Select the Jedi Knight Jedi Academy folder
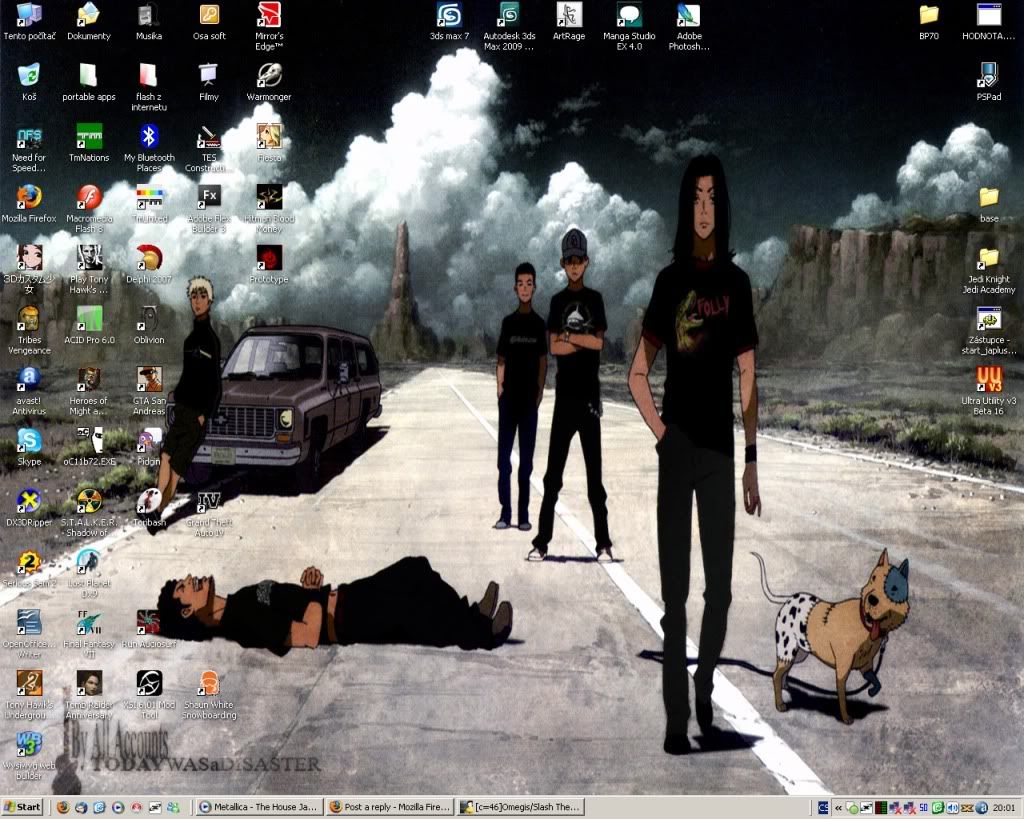 click(989, 270)
